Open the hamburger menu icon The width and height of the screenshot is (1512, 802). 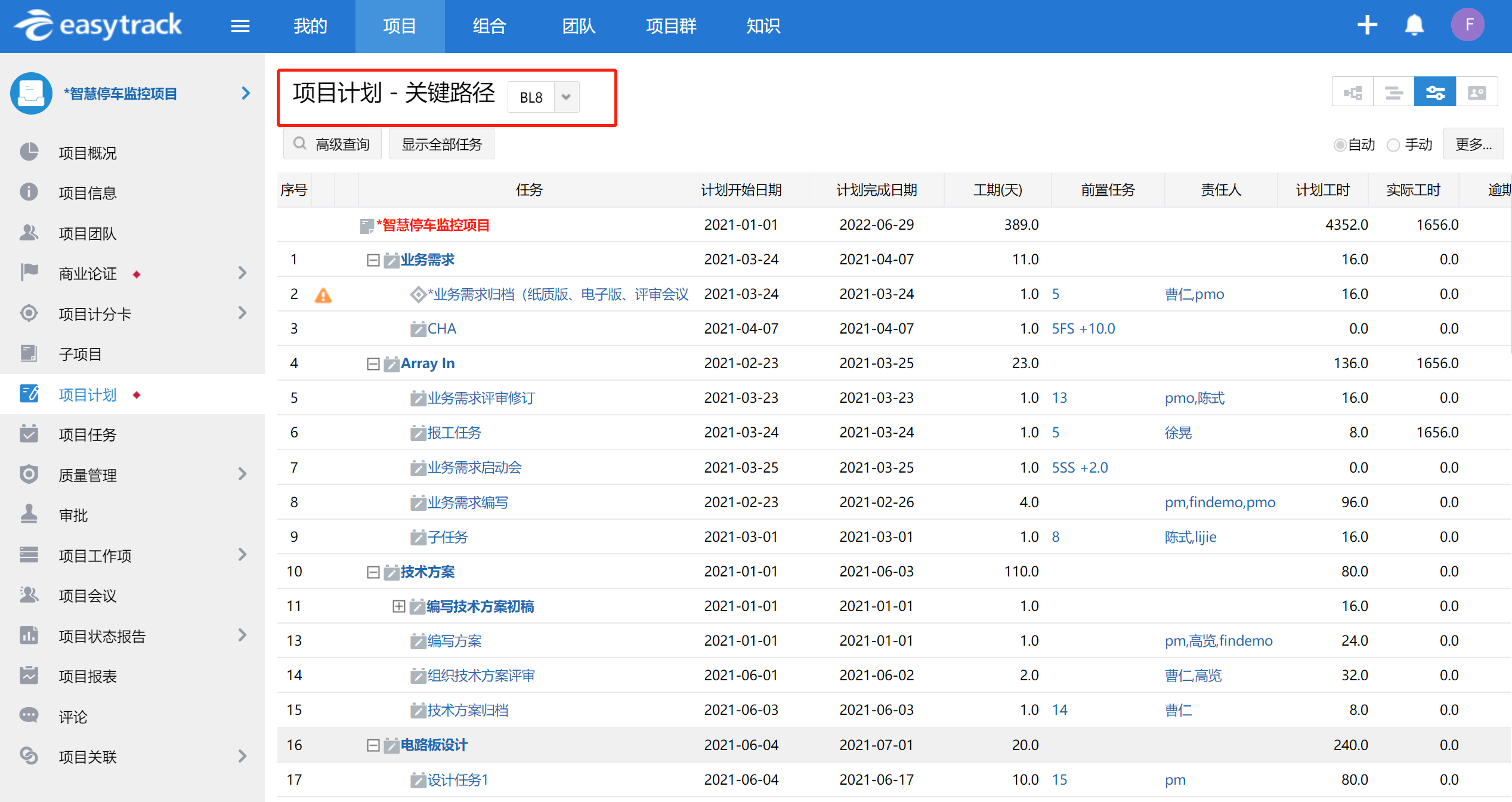[240, 26]
